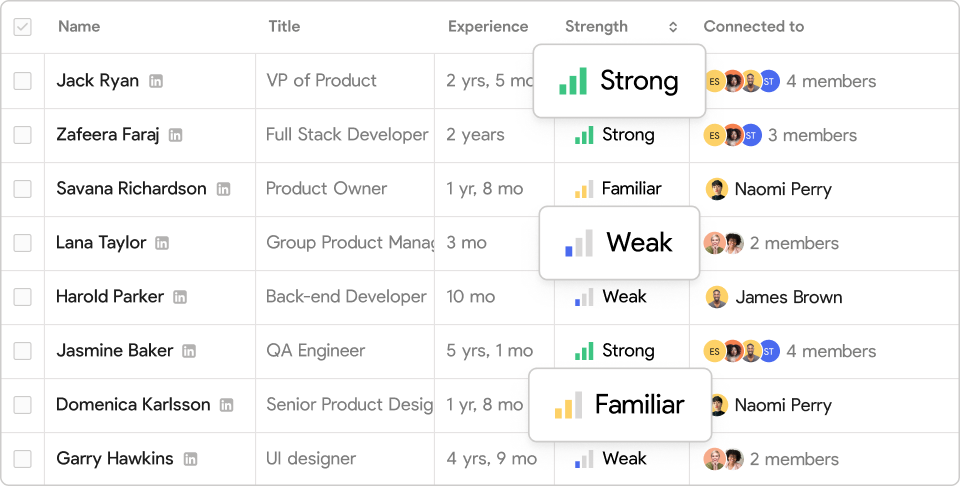Viewport: 960px width, 486px height.
Task: Click the LinkedIn icon by Garry Hawkins
Action: click(x=190, y=459)
